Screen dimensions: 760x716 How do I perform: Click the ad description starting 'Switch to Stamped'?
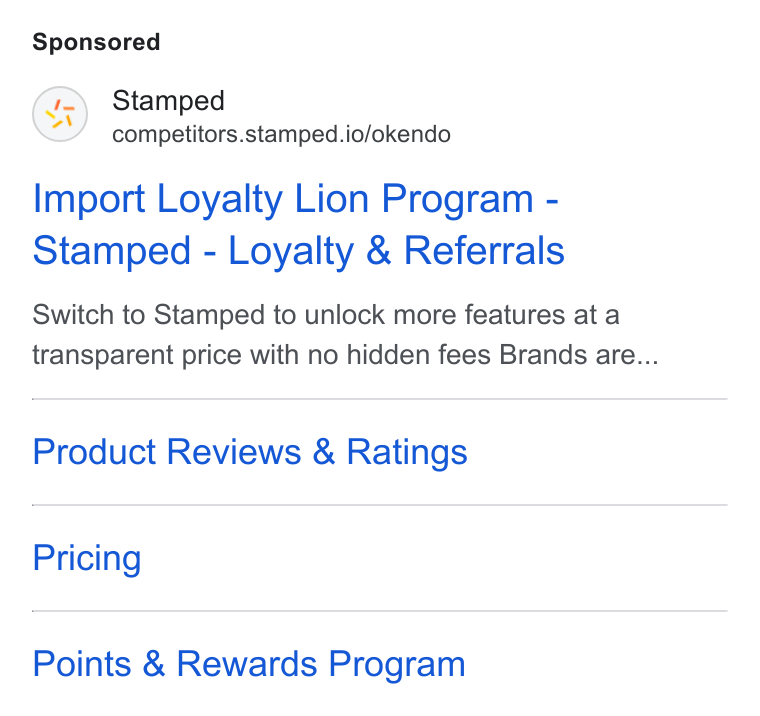coord(345,334)
